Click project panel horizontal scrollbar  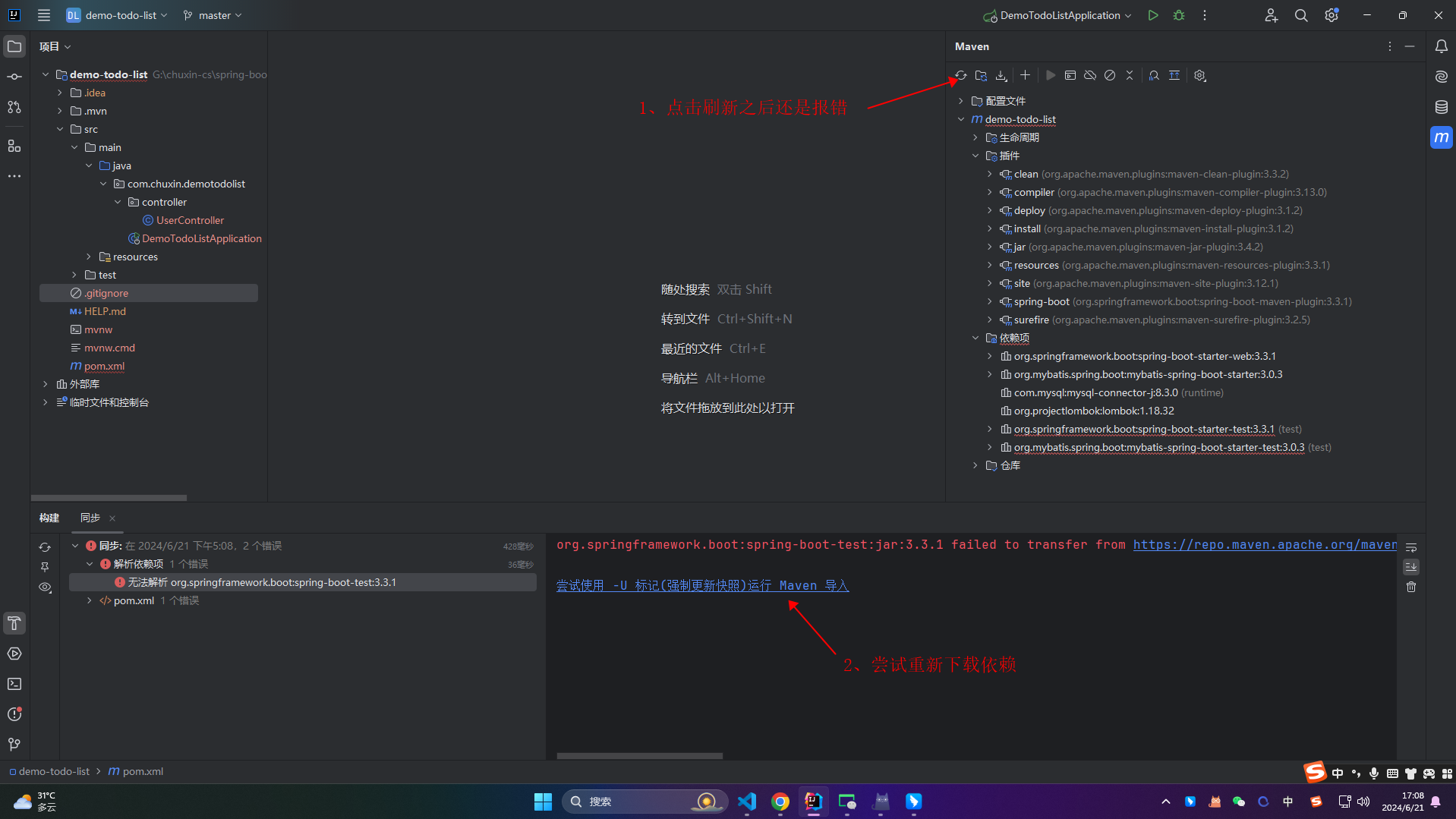[109, 498]
